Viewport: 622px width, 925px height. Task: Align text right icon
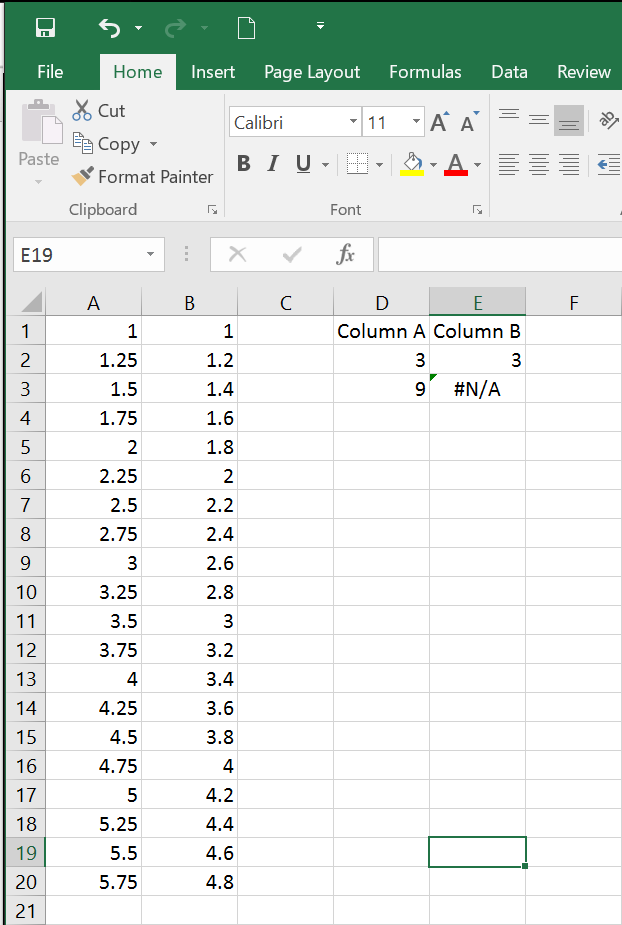click(569, 164)
